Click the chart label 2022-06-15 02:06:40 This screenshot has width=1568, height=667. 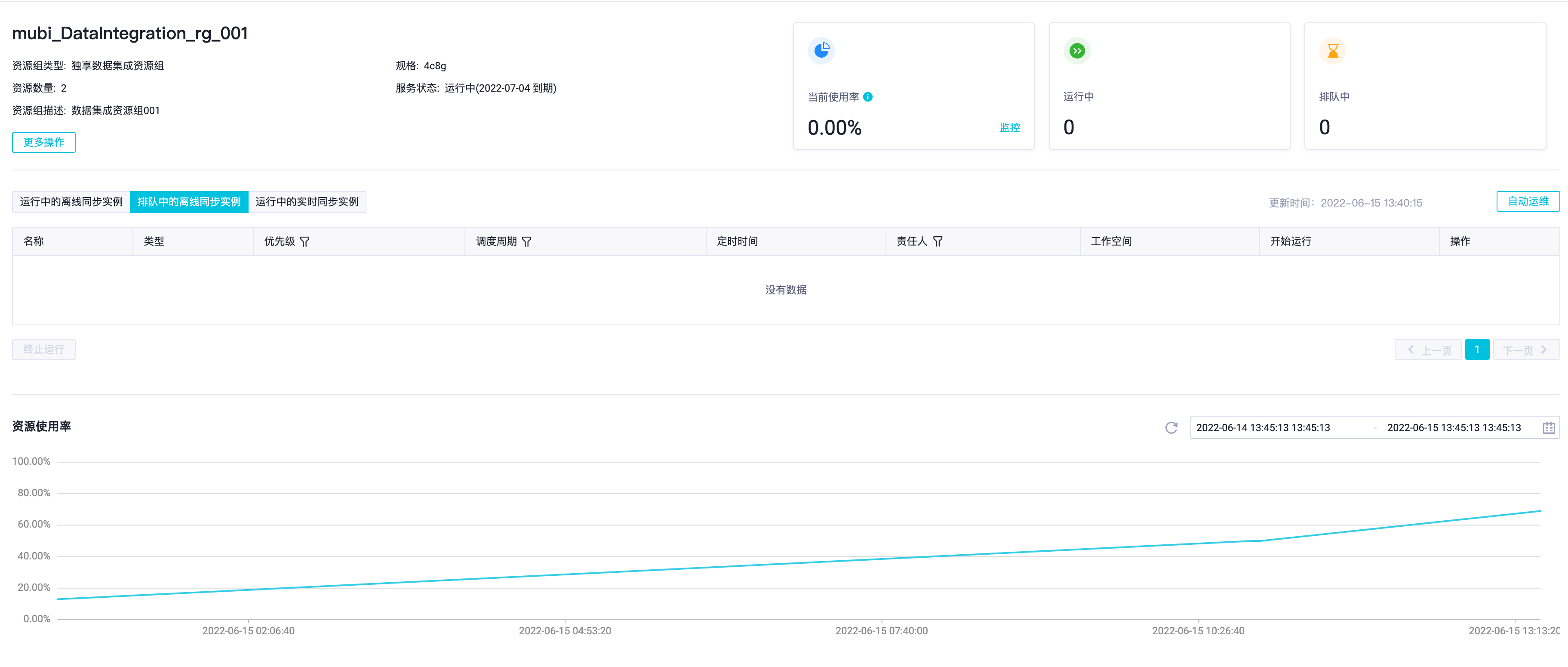pyautogui.click(x=248, y=631)
